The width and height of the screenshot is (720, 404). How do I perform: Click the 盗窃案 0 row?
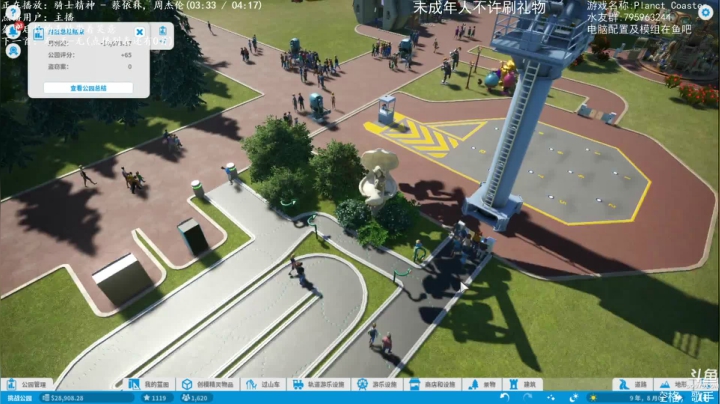coord(90,67)
